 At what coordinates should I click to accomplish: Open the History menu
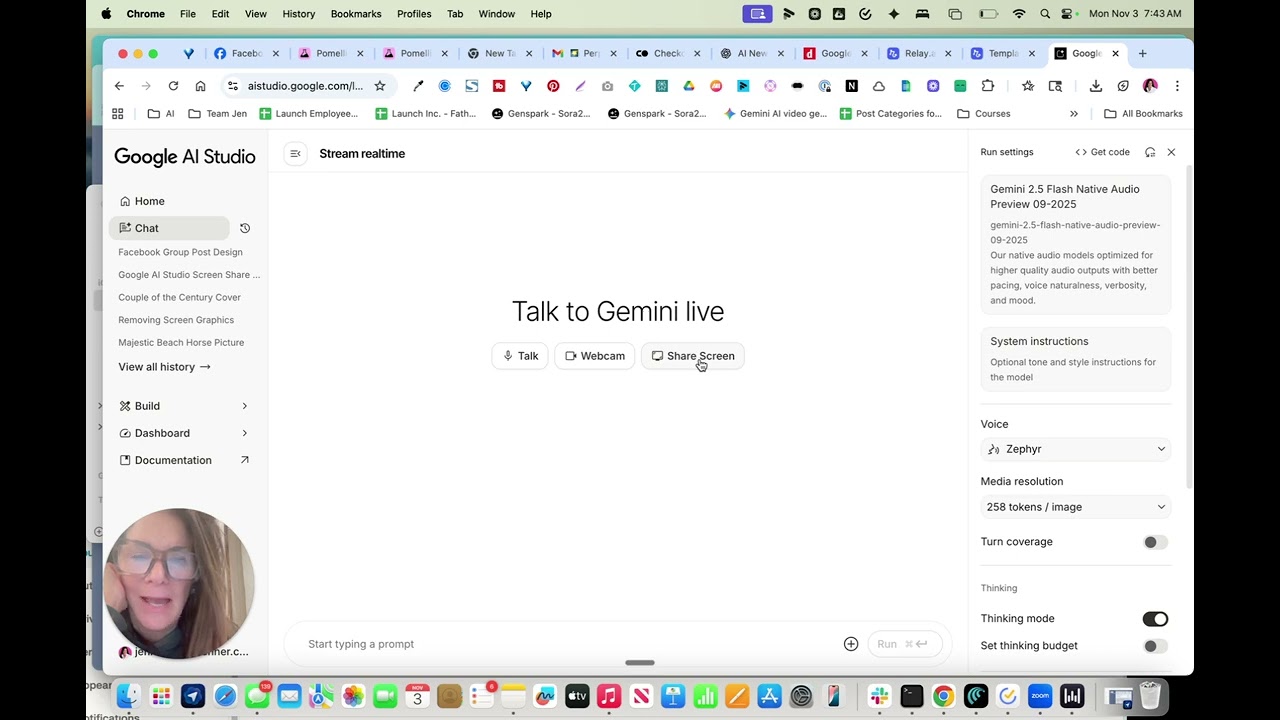(298, 14)
